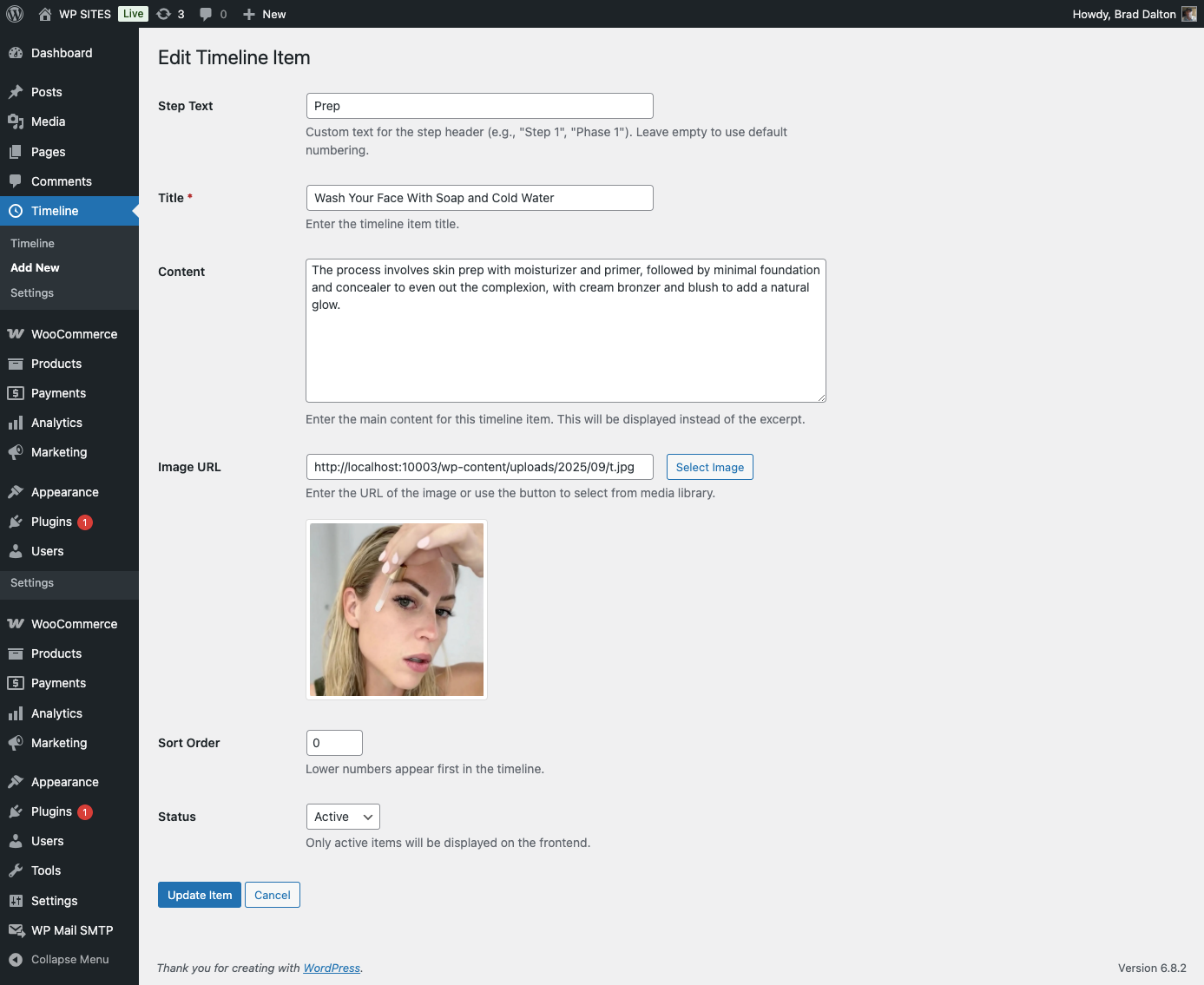
Task: Click the Update Item button
Action: coord(200,895)
